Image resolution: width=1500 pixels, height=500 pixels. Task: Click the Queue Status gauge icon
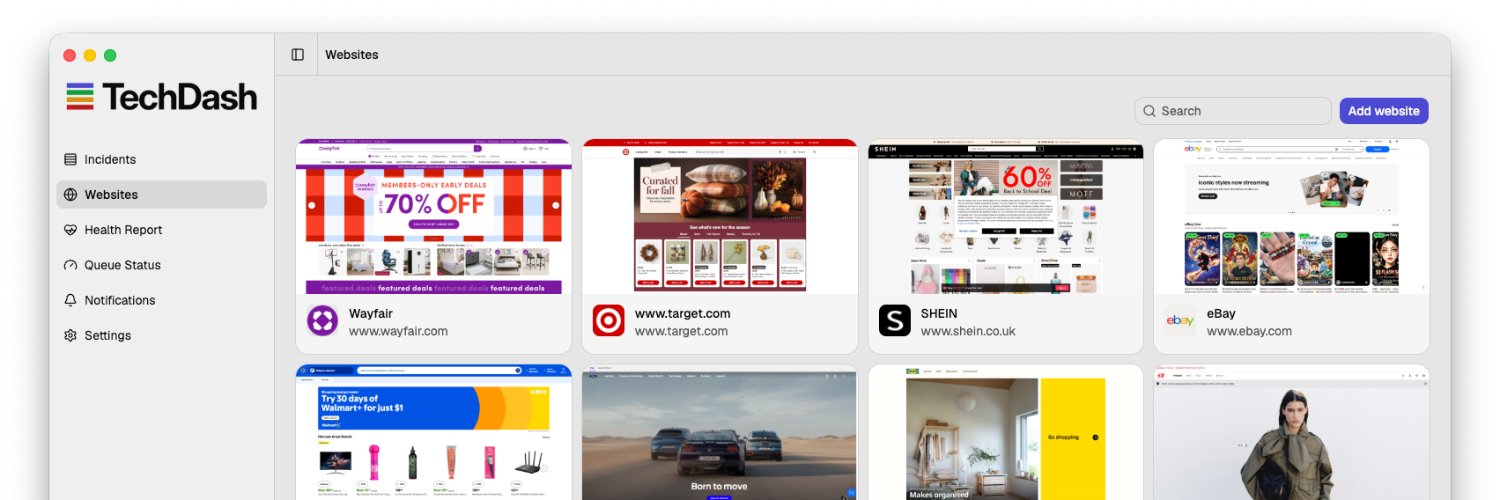[x=70, y=265]
